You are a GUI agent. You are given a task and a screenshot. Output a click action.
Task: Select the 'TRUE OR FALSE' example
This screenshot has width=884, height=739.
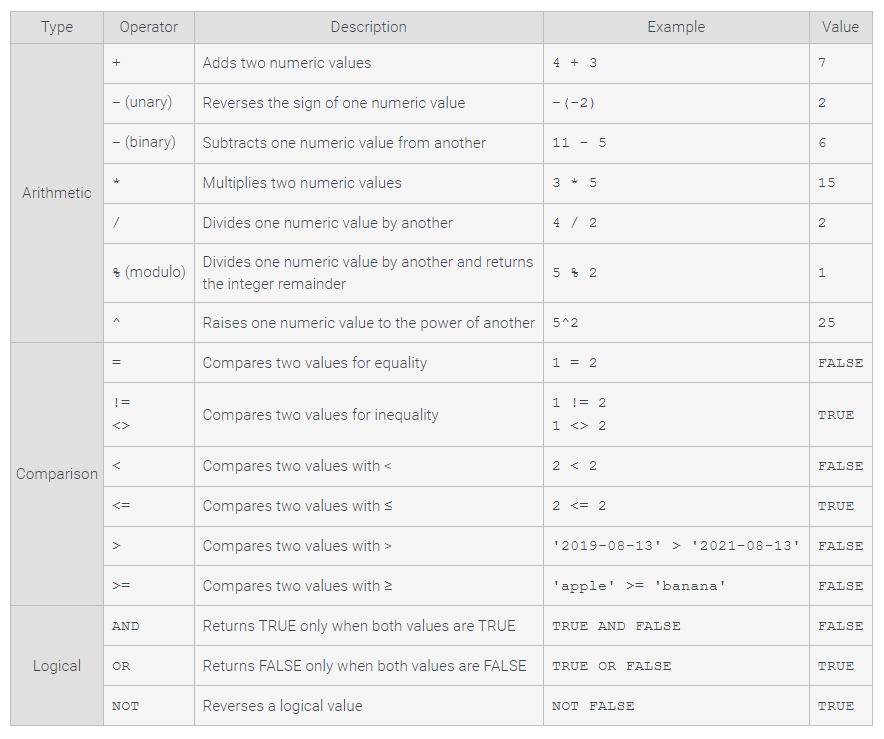point(611,666)
